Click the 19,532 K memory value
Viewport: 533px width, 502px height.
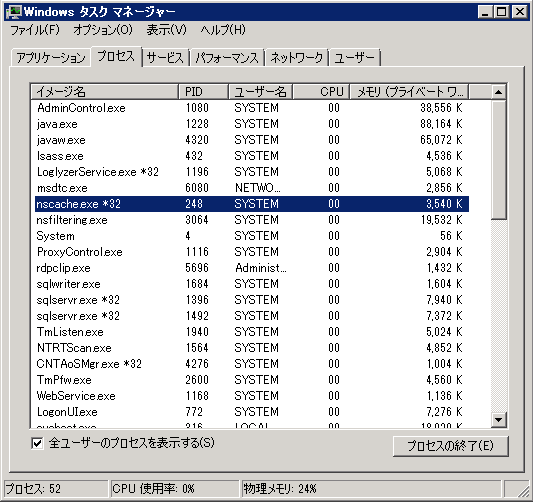(x=441, y=220)
